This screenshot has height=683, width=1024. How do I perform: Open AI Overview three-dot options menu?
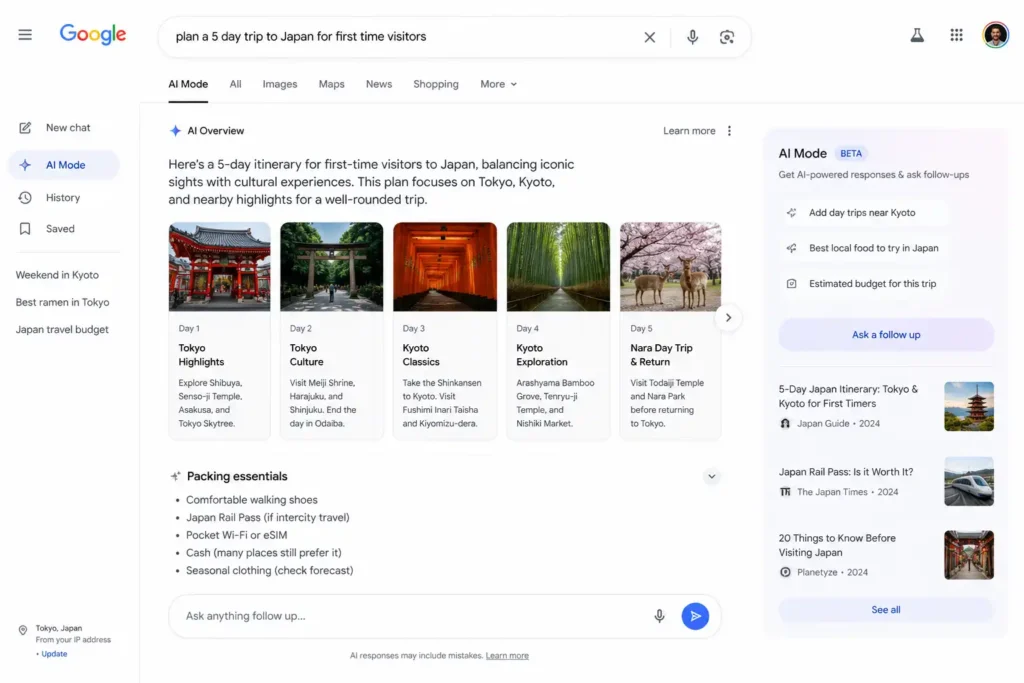(x=729, y=131)
